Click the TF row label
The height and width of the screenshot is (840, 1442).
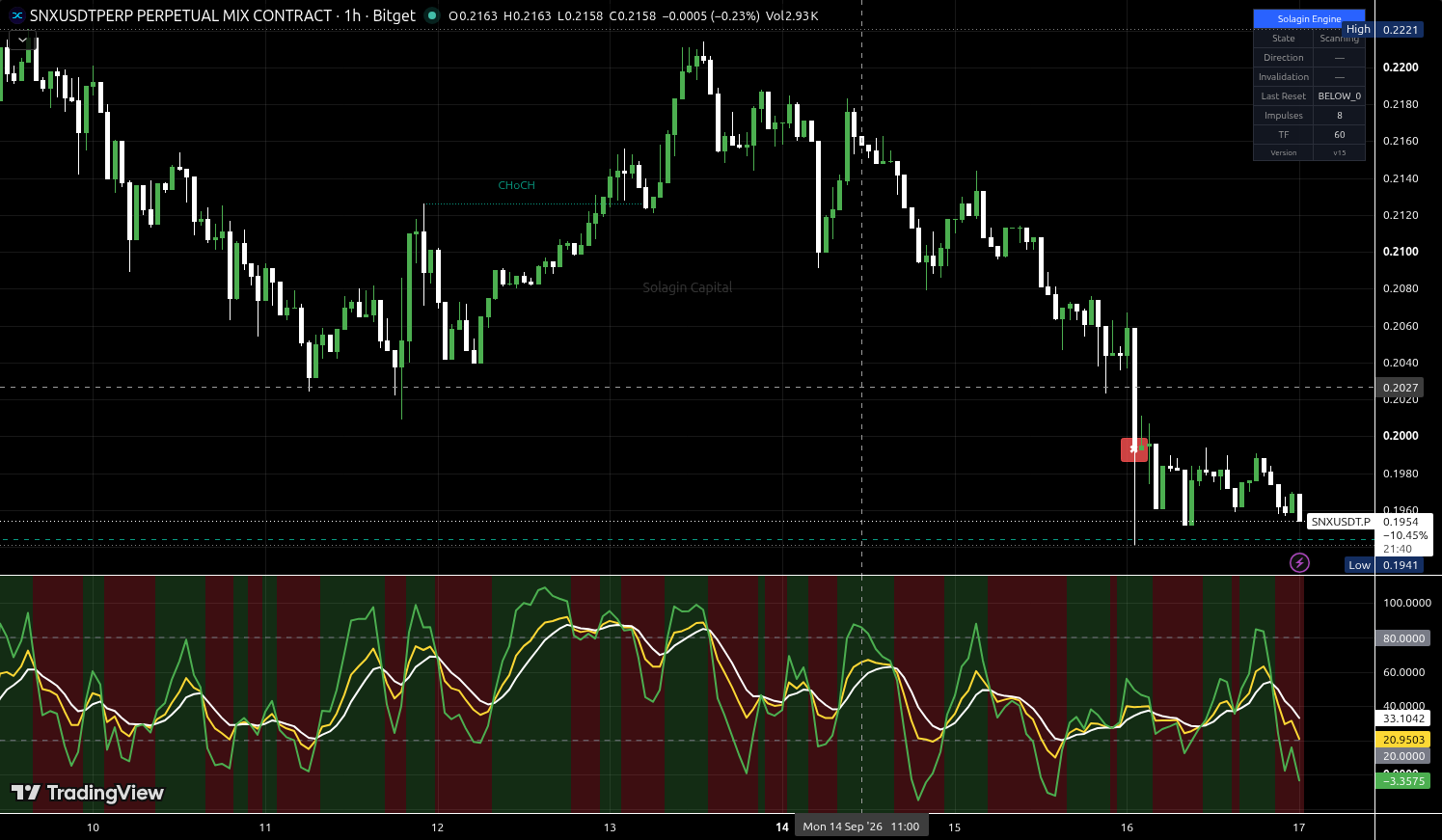coord(1283,135)
